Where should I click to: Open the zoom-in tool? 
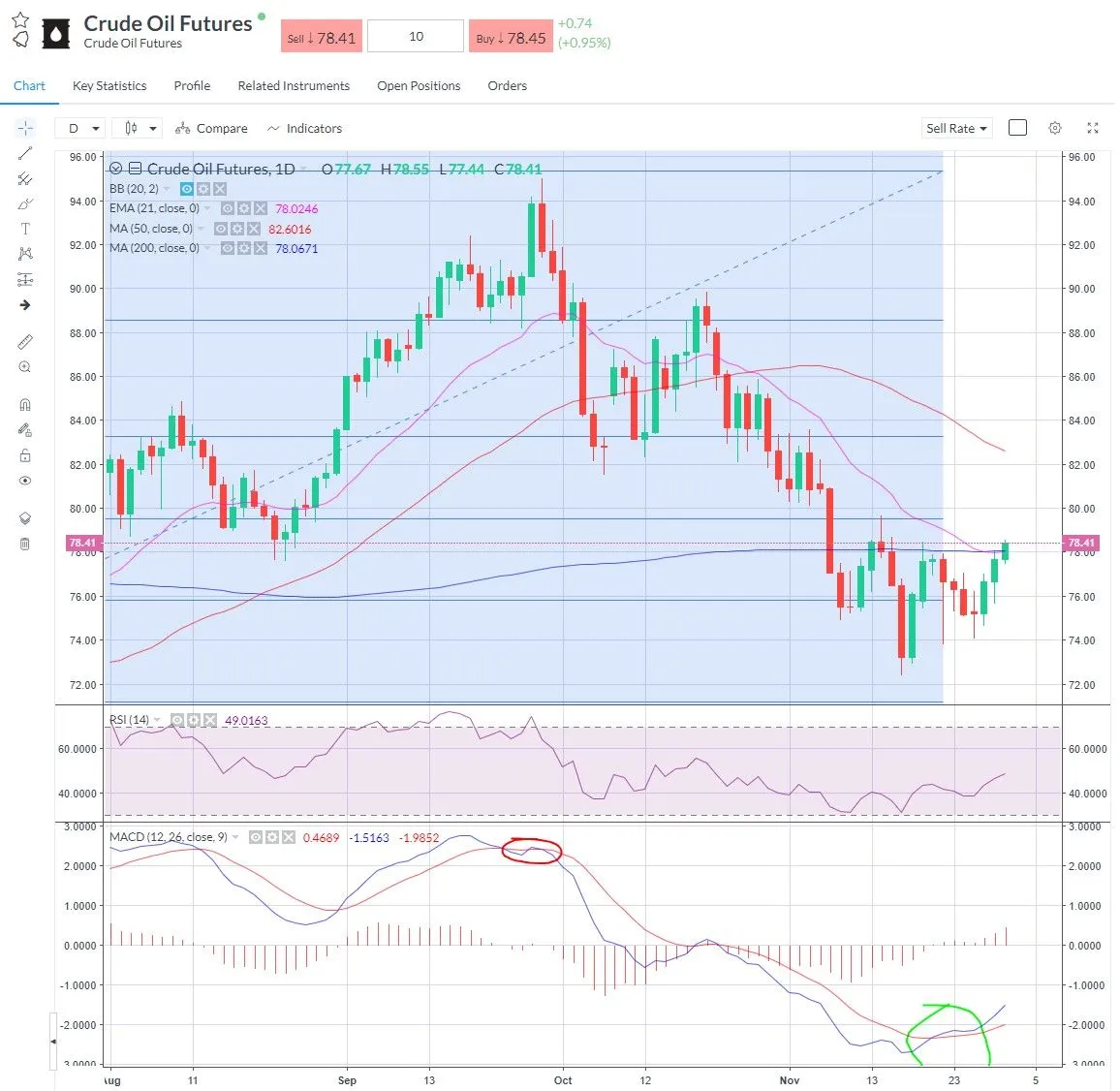pos(25,366)
